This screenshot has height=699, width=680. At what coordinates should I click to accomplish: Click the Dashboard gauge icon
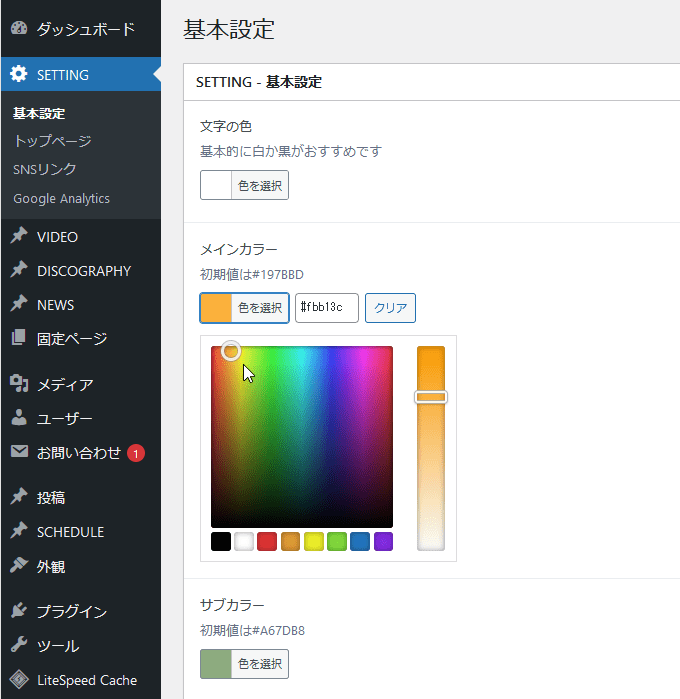pyautogui.click(x=19, y=29)
